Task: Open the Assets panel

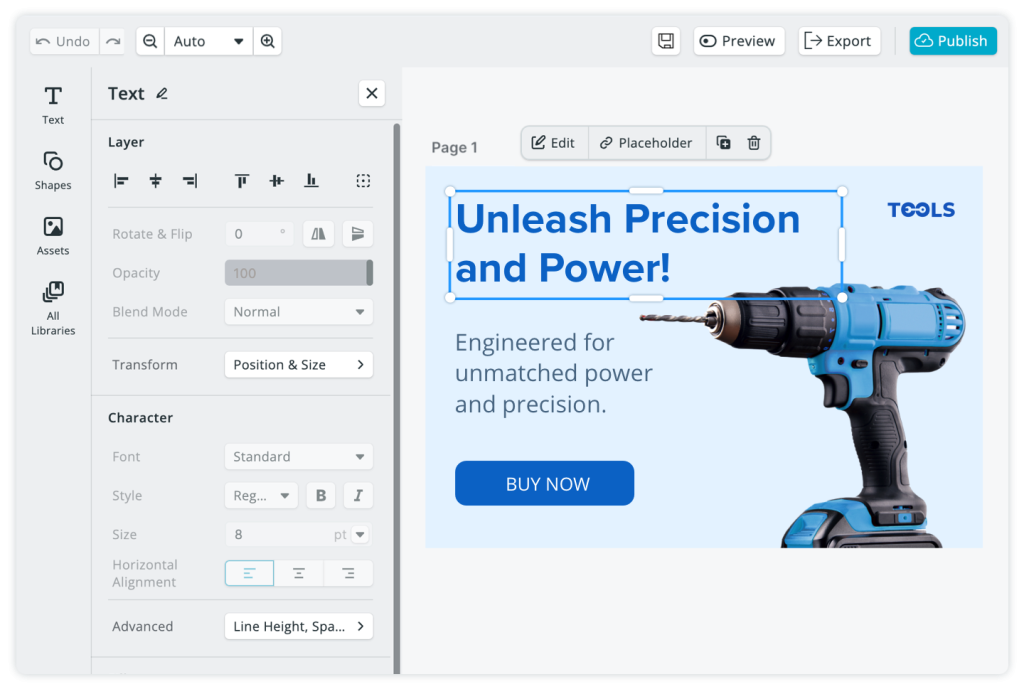Action: pos(52,236)
